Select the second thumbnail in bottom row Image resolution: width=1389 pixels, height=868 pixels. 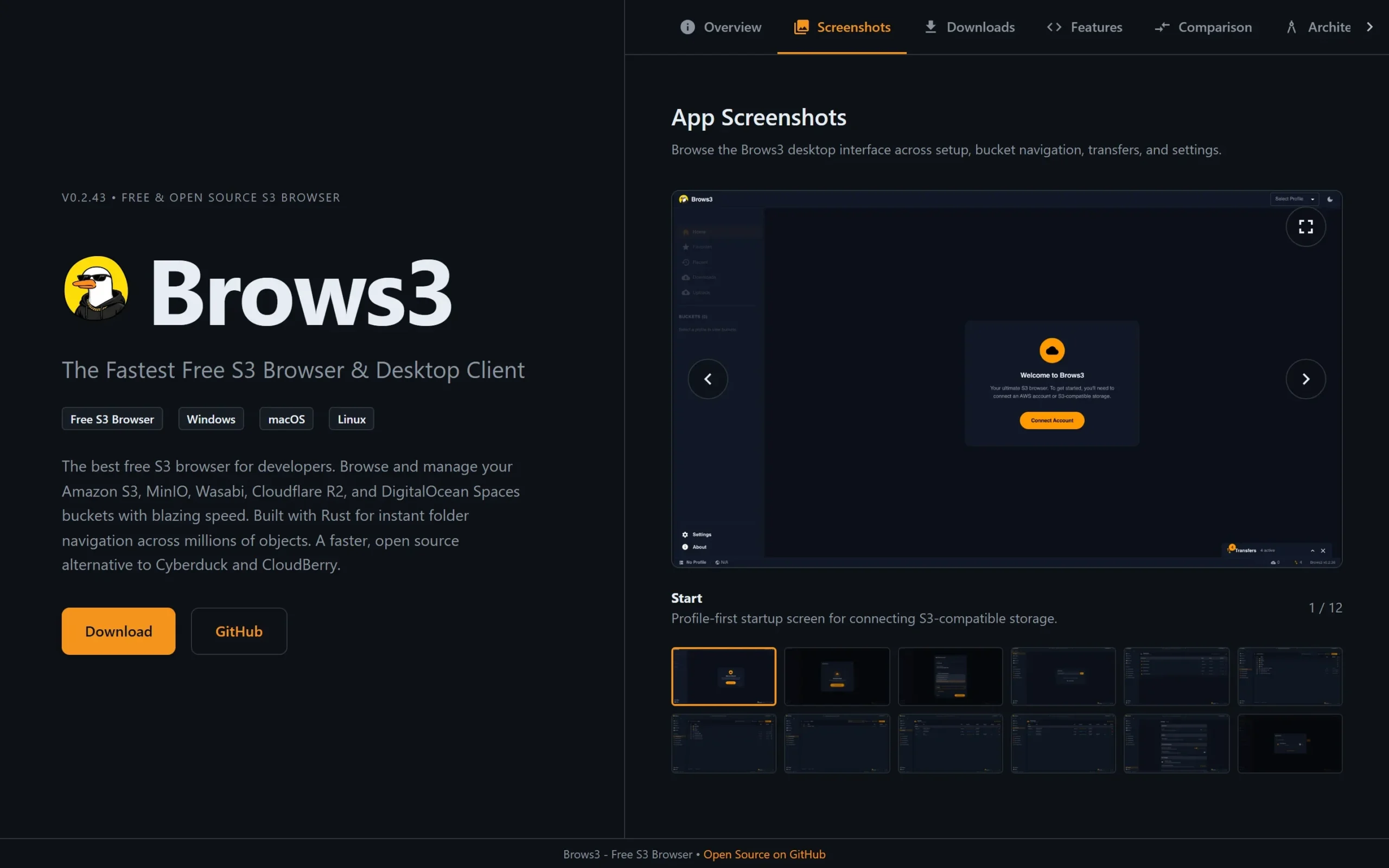click(837, 743)
